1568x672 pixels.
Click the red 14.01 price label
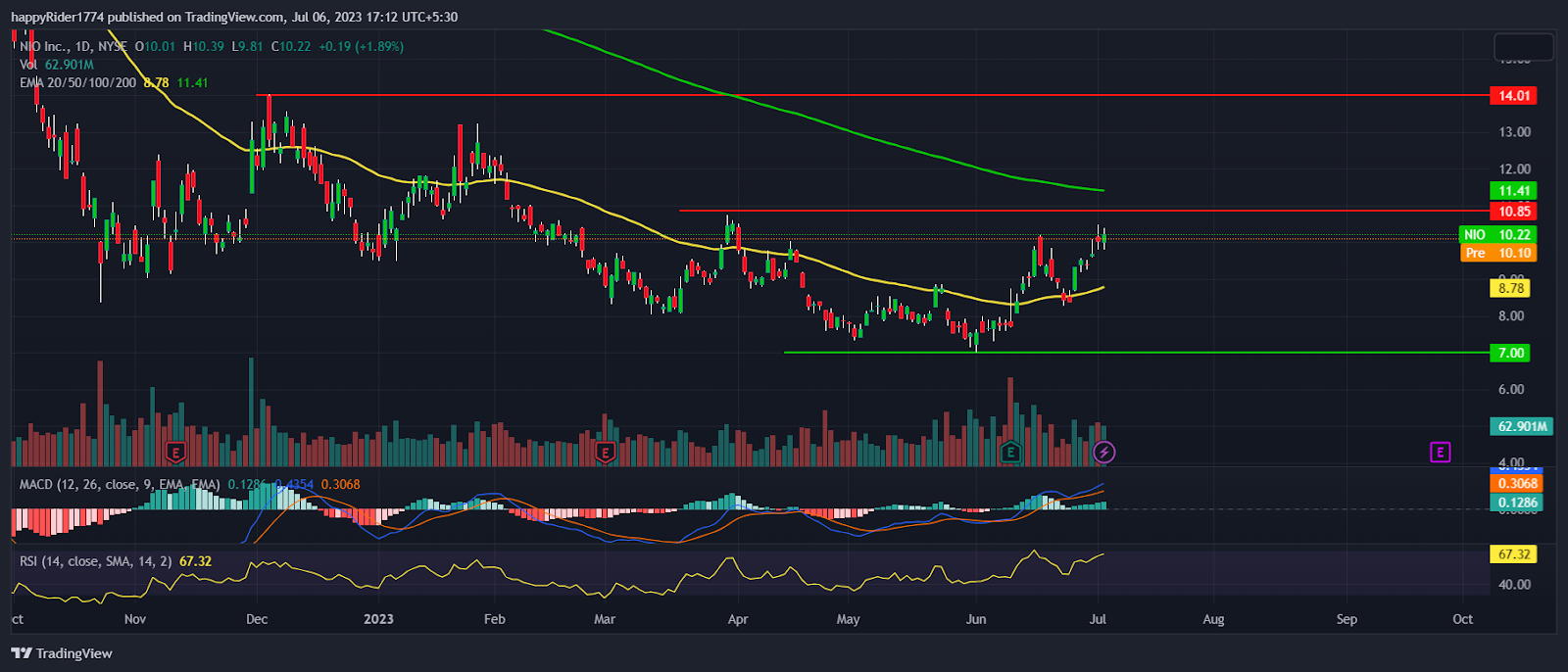[x=1513, y=95]
